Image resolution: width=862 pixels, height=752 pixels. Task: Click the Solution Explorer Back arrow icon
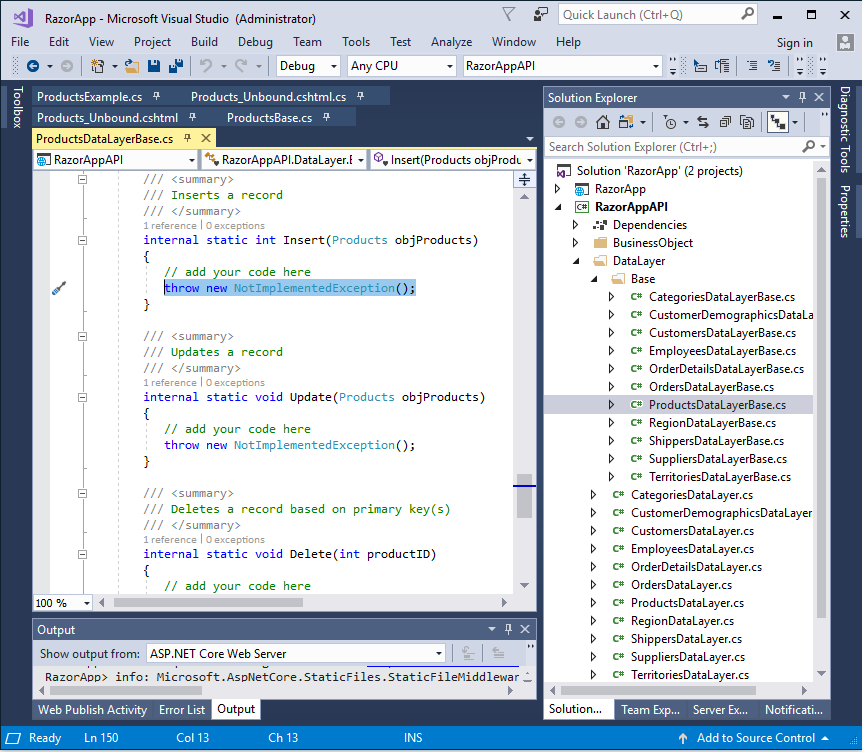pyautogui.click(x=559, y=122)
